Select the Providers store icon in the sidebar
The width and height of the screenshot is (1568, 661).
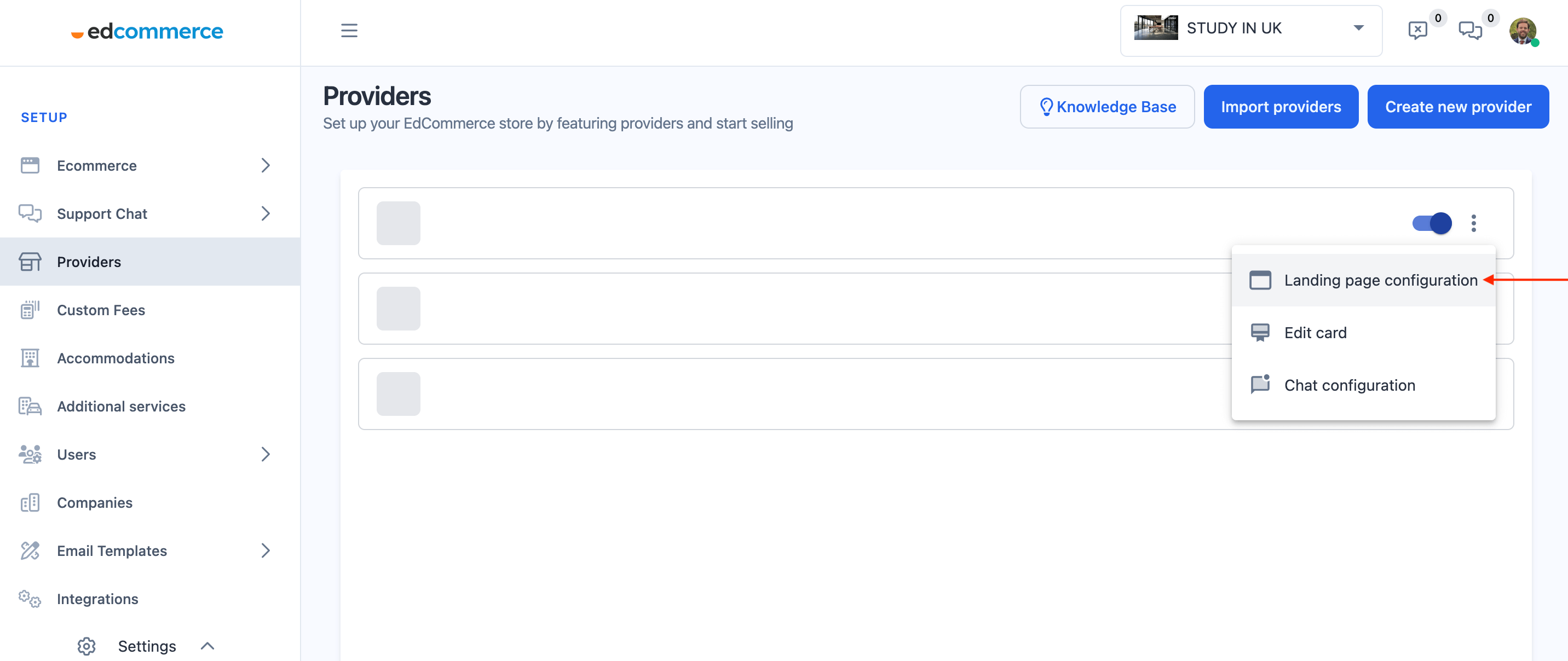[30, 262]
